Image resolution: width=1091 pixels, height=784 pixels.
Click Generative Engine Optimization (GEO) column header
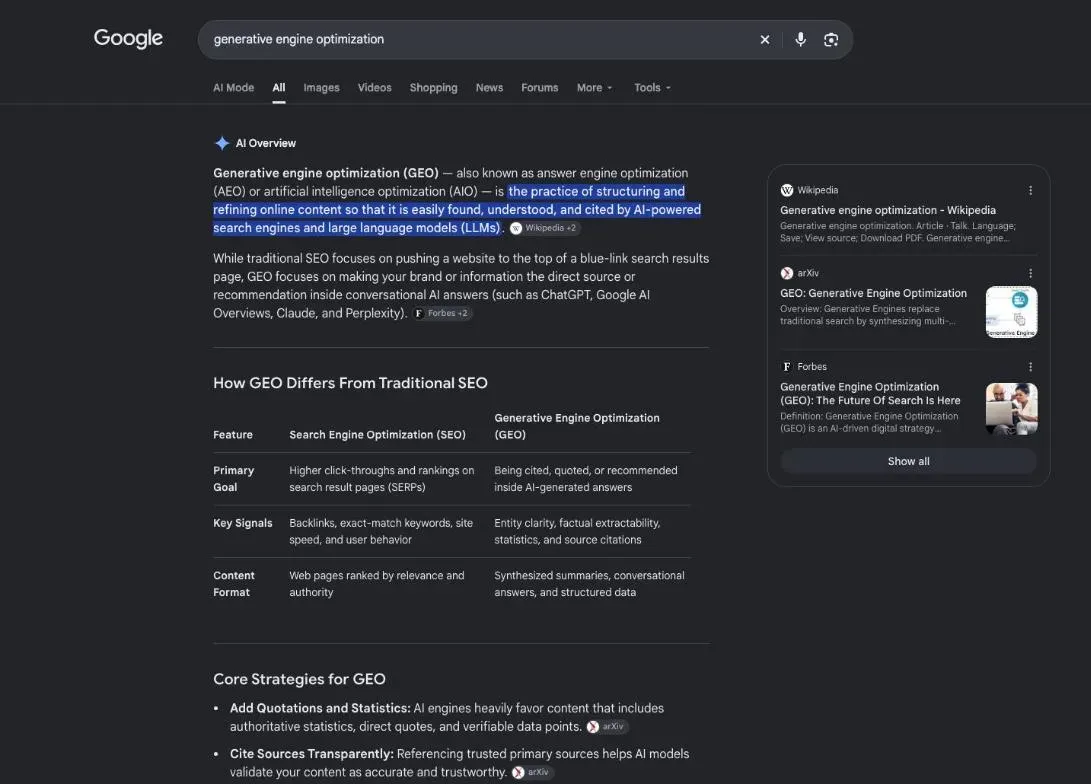(577, 426)
